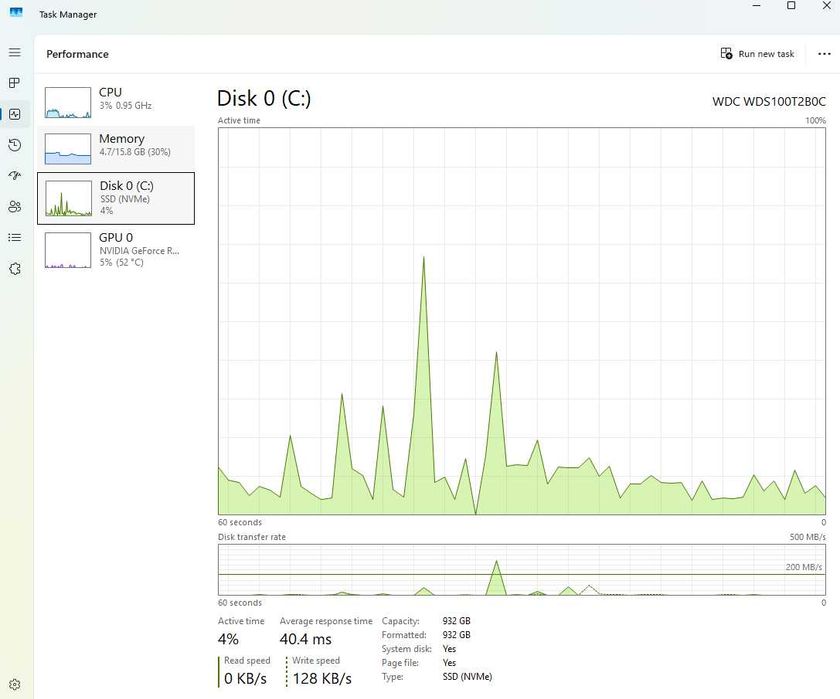Select the CPU performance item
This screenshot has width=840, height=699.
point(116,102)
